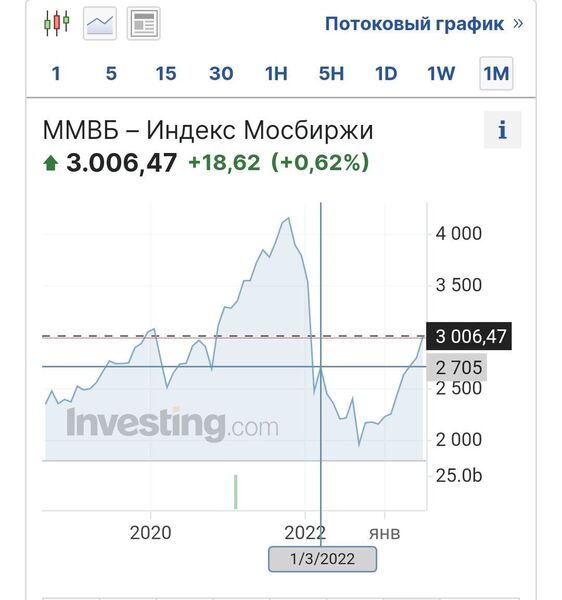The image size is (562, 600).
Task: Open the chart info button
Action: point(502,130)
